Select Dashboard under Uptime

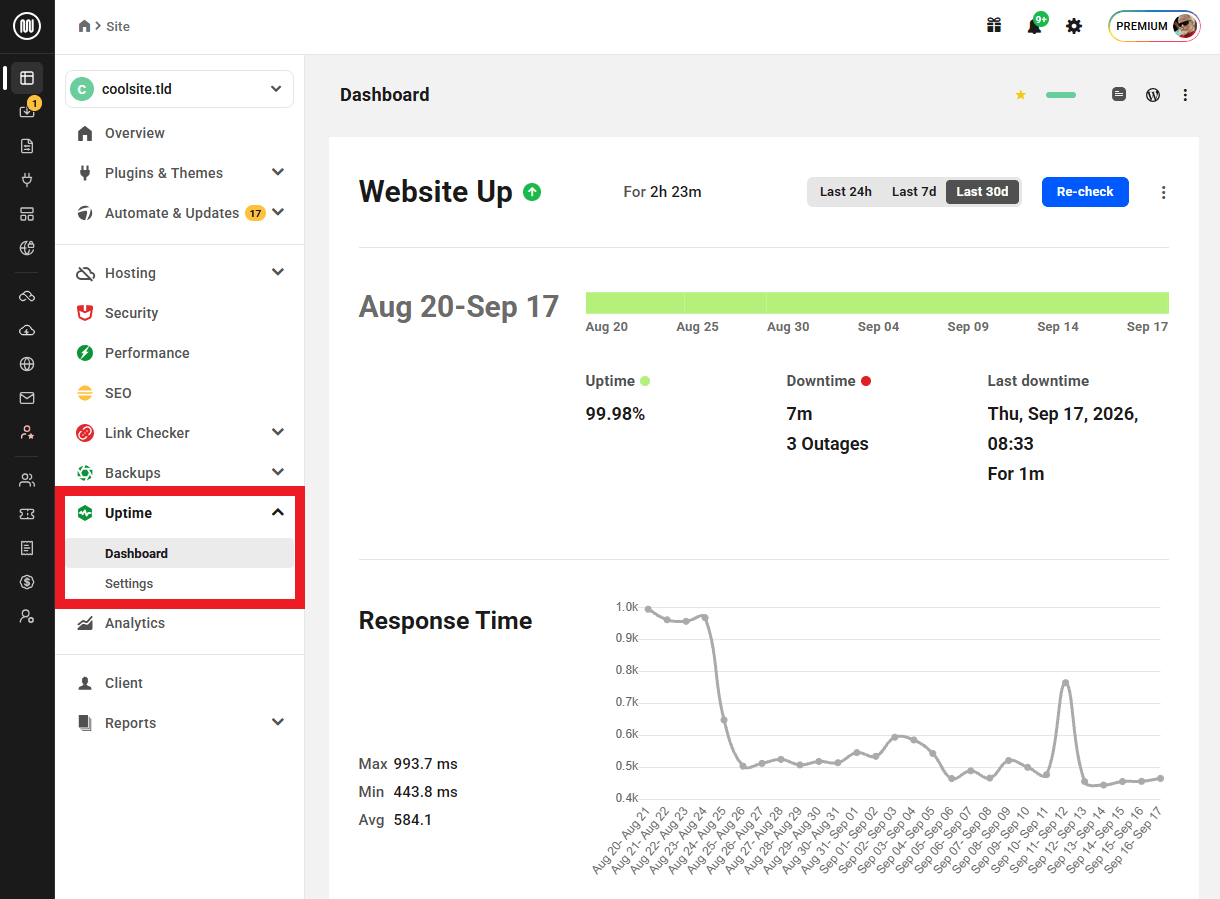[180, 553]
